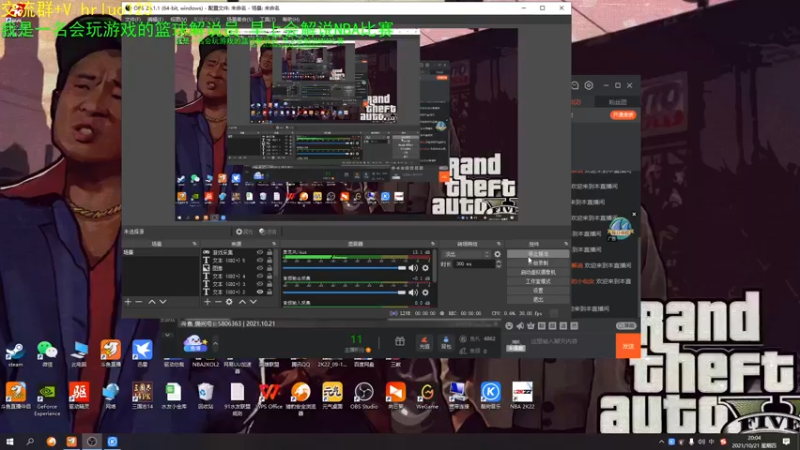Open transition properties gear icon
This screenshot has height=450, width=800.
(x=497, y=254)
